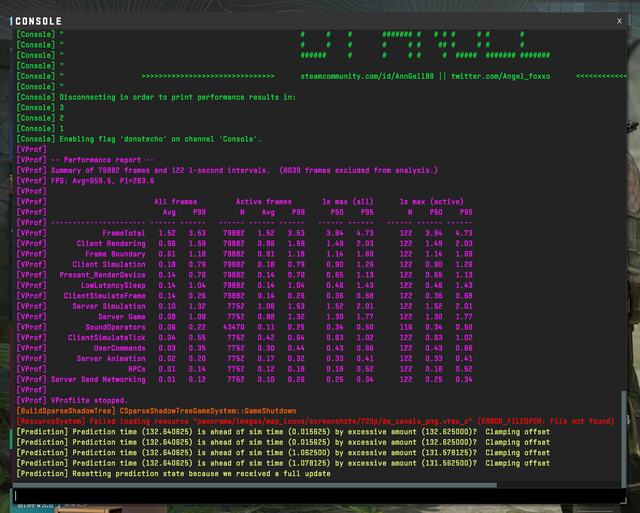Click the Server Simulation row label
640x513 pixels.
[109, 306]
